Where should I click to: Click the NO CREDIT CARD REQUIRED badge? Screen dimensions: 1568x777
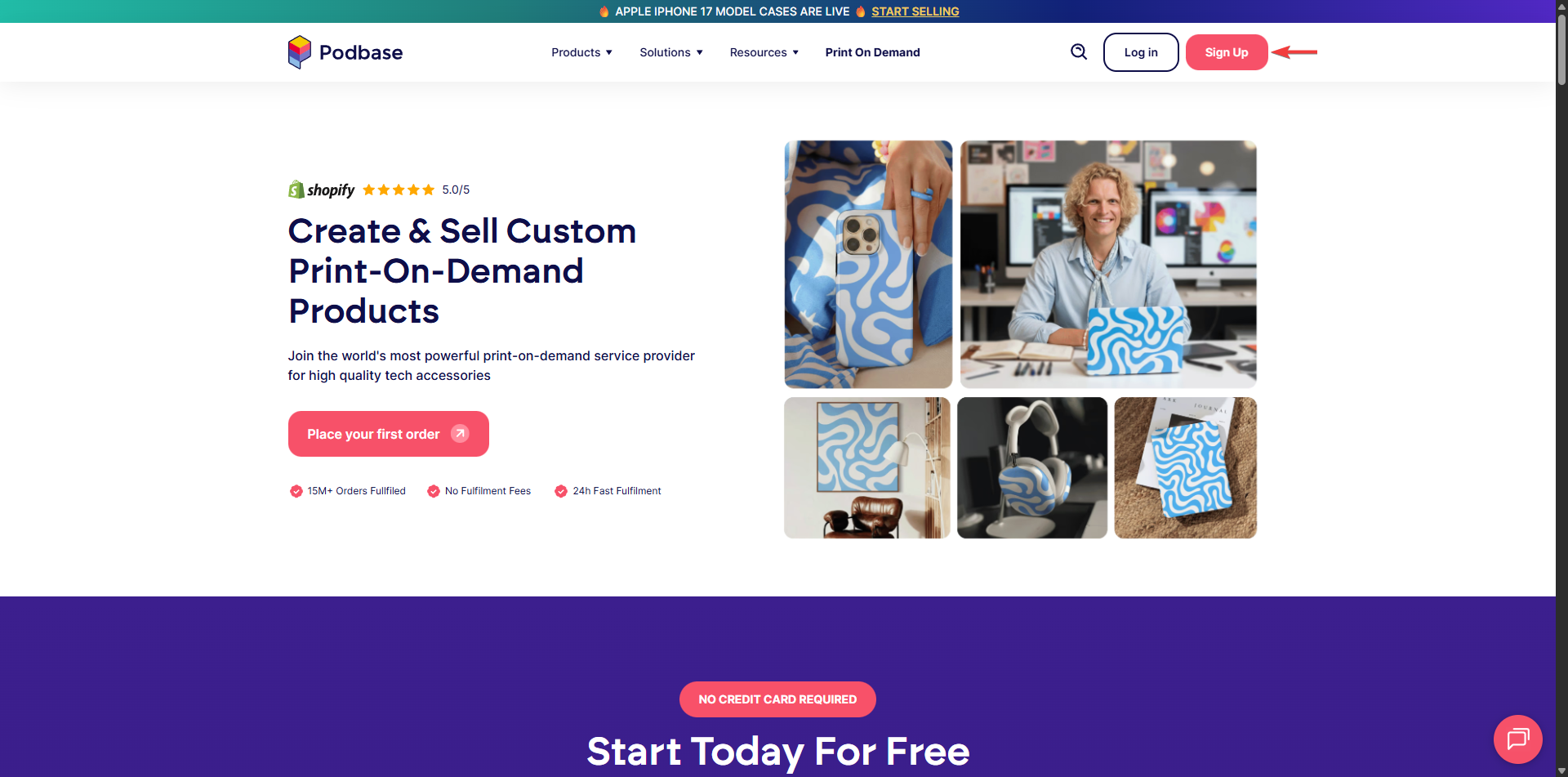tap(777, 699)
